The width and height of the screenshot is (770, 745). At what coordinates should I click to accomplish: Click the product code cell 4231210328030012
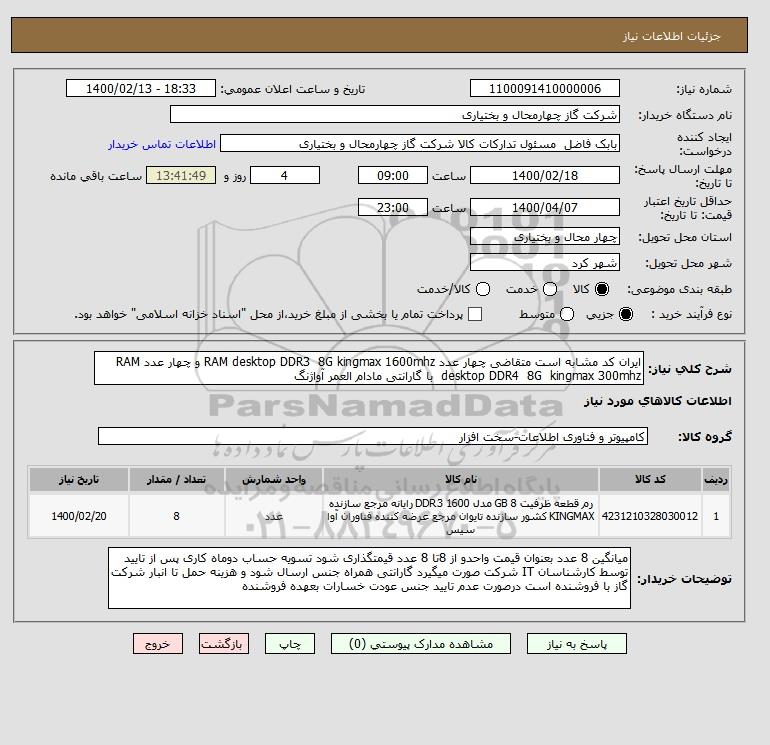[x=650, y=516]
